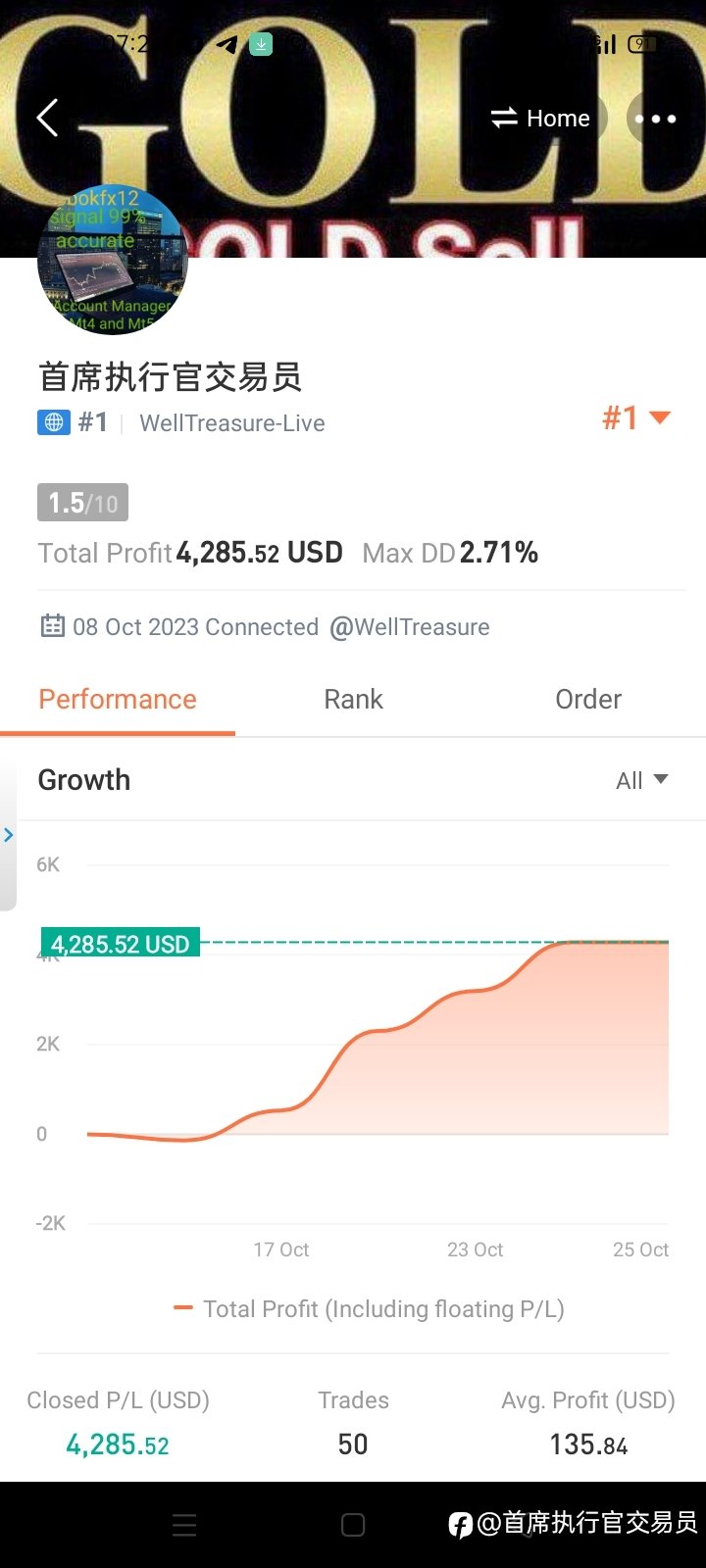Viewport: 706px width, 1568px height.
Task: Tap the globe account icon
Action: 54,422
